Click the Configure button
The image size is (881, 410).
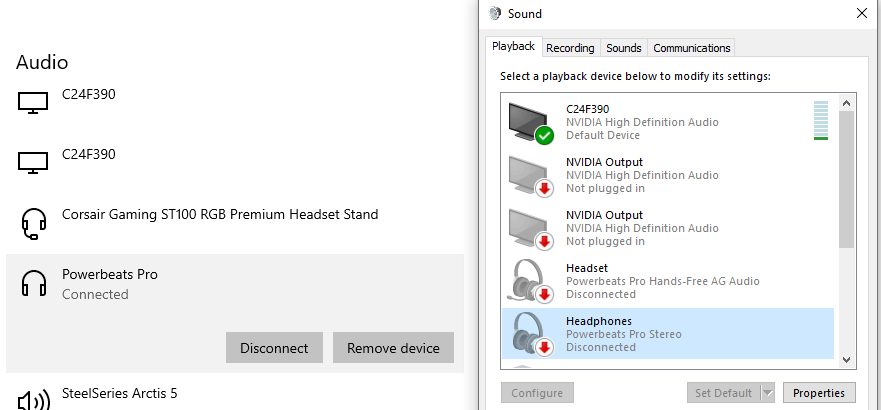537,393
